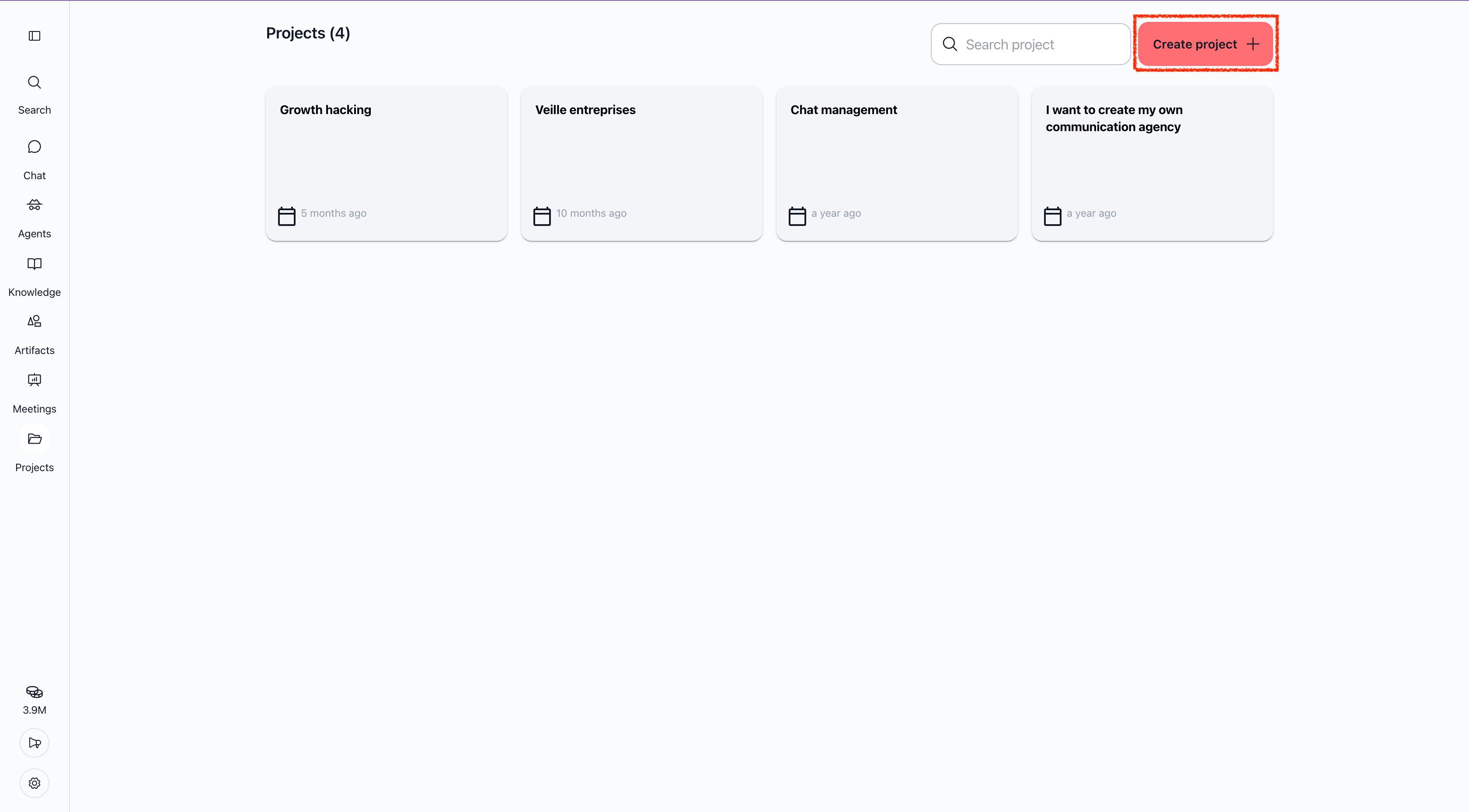The height and width of the screenshot is (812, 1469).
Task: Focus the Search project input field
Action: [1030, 44]
